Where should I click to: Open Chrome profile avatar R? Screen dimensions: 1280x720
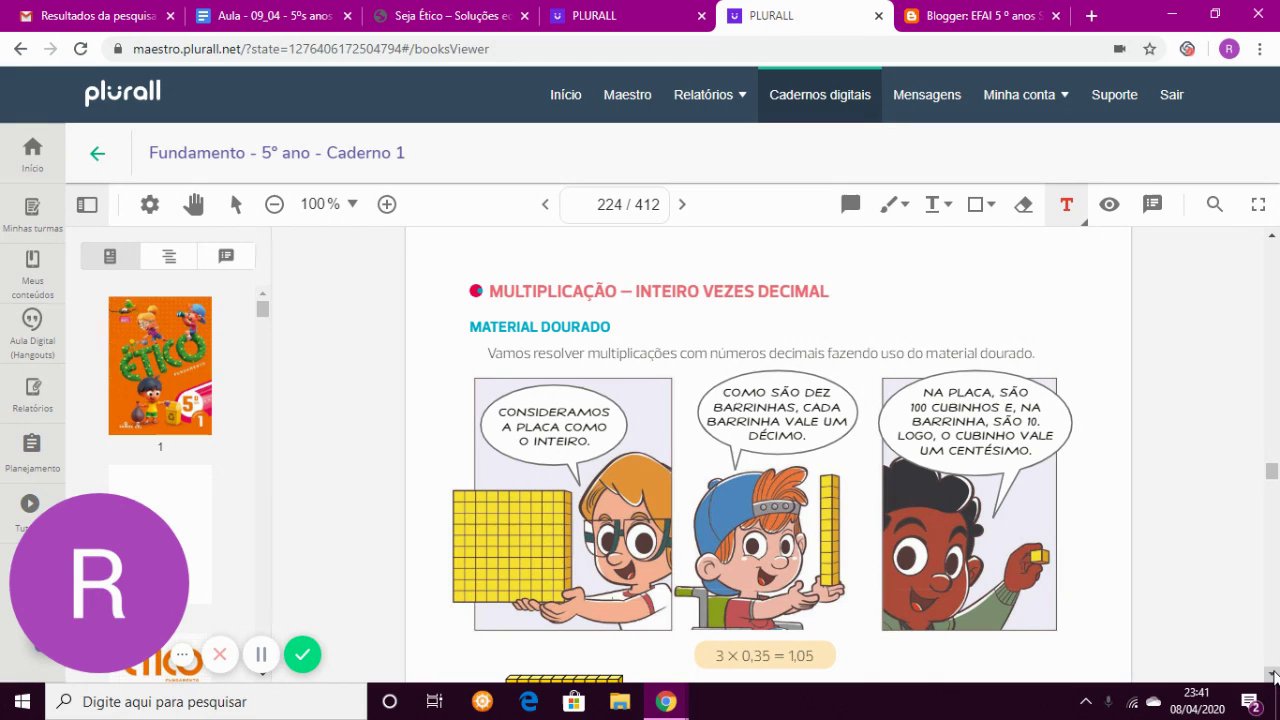pos(1229,49)
